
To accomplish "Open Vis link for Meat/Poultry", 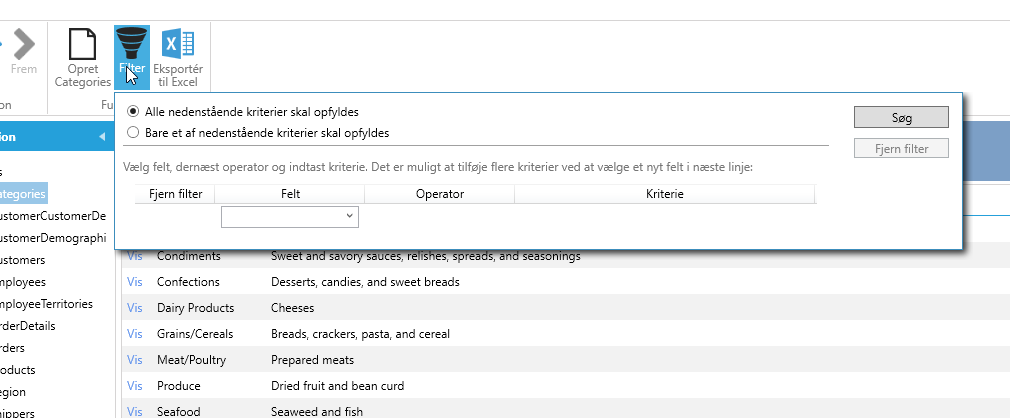I will 135,359.
